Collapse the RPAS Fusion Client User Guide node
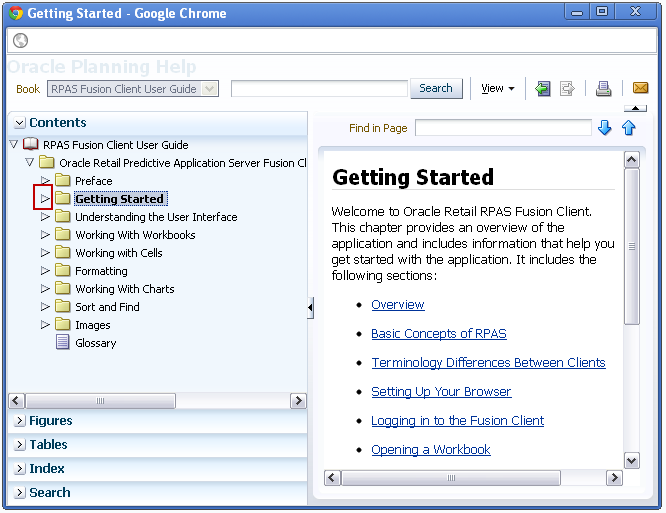666x513 pixels. point(14,144)
